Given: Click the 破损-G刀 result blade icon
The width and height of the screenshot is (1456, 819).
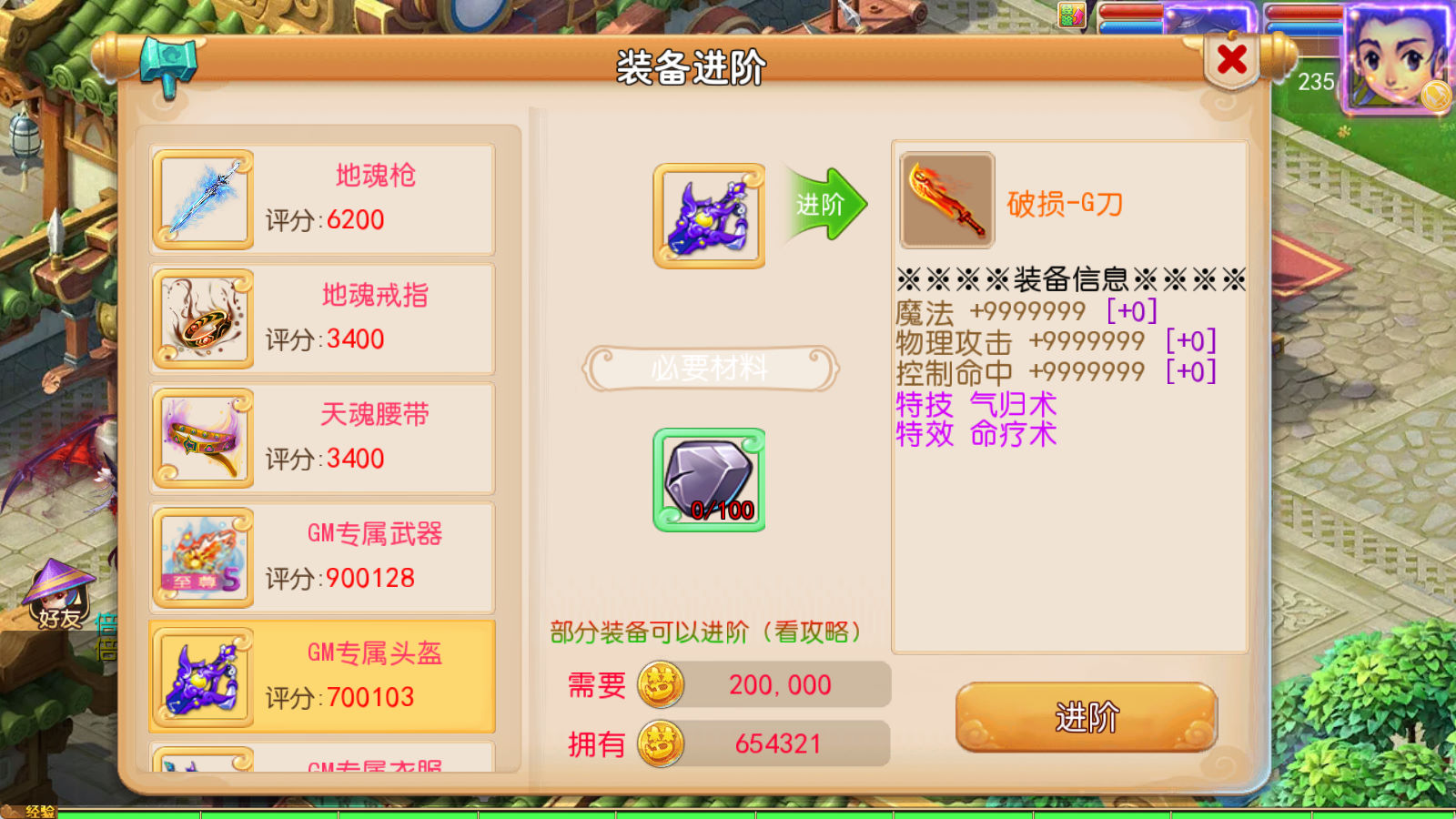Looking at the screenshot, I should 946,200.
